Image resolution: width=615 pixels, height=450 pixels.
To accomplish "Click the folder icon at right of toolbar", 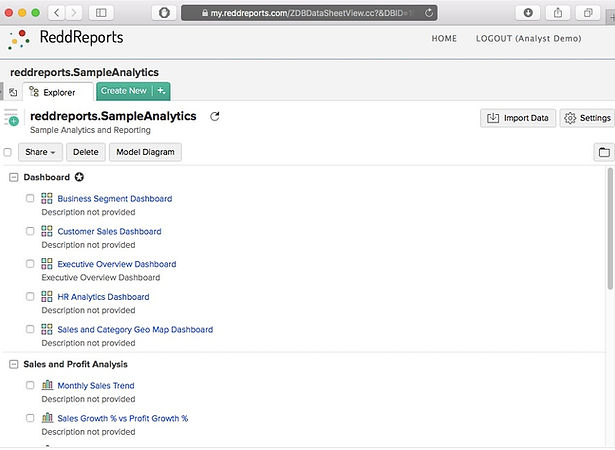I will (x=603, y=152).
